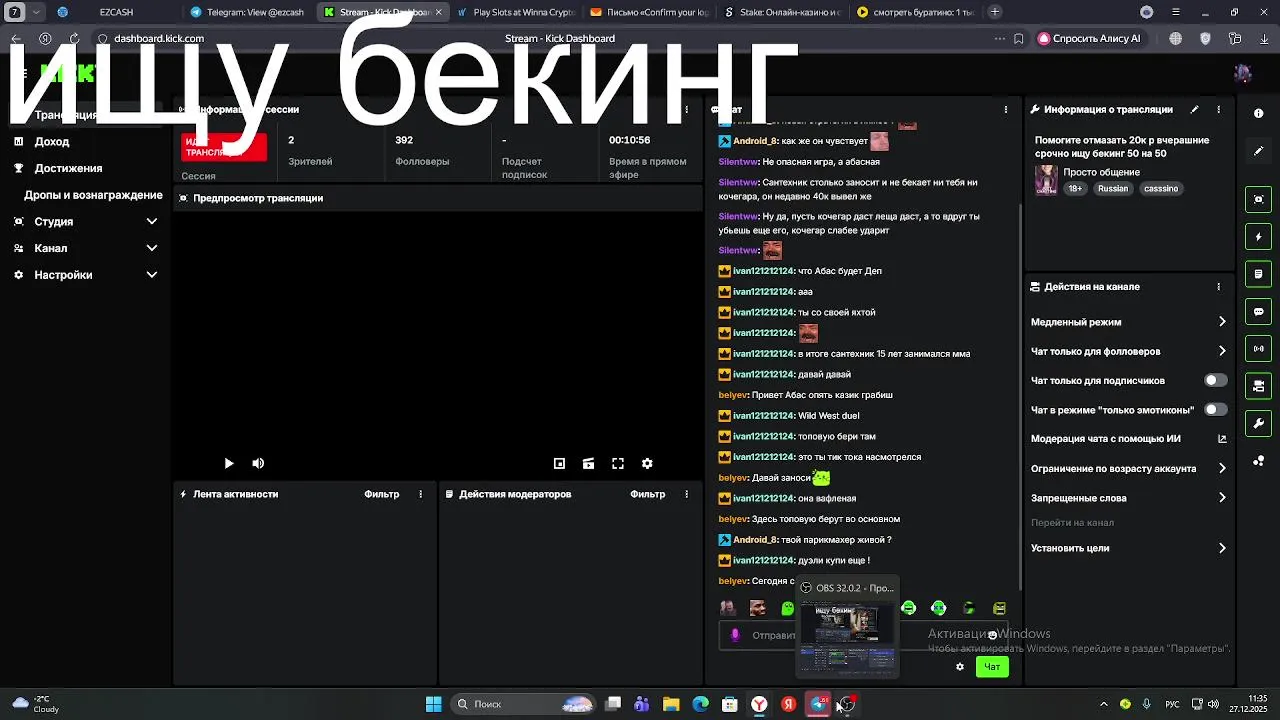Open Установить цели arrow
This screenshot has height=720, width=1280.
[x=1222, y=548]
